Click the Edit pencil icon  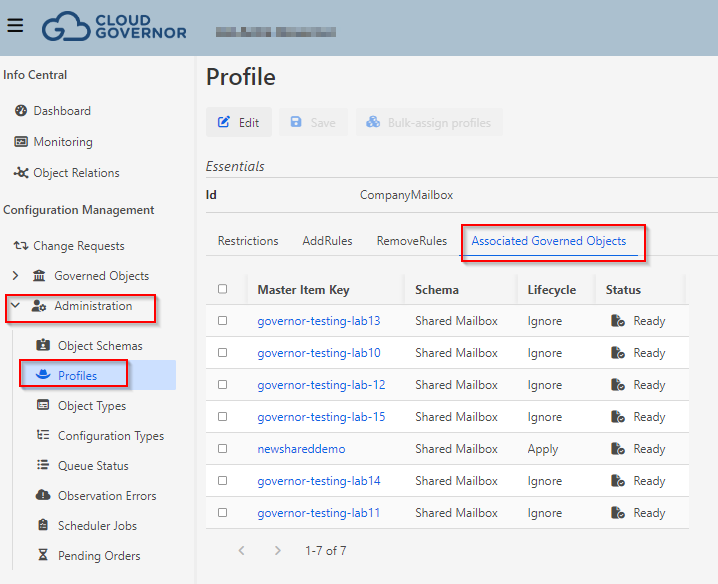point(224,122)
